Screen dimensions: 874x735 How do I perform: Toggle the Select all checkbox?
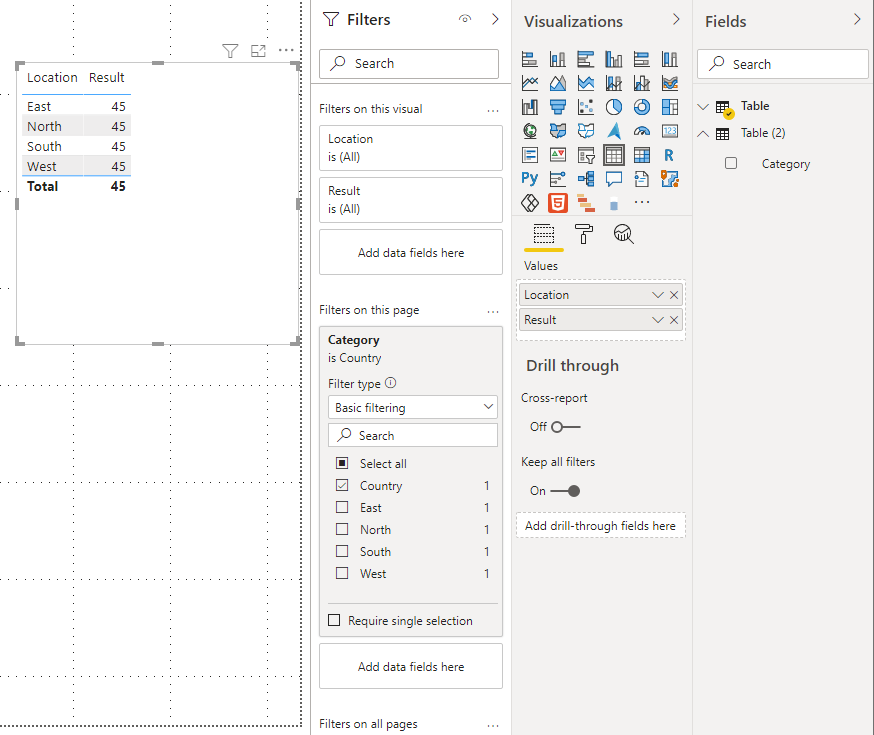[342, 463]
